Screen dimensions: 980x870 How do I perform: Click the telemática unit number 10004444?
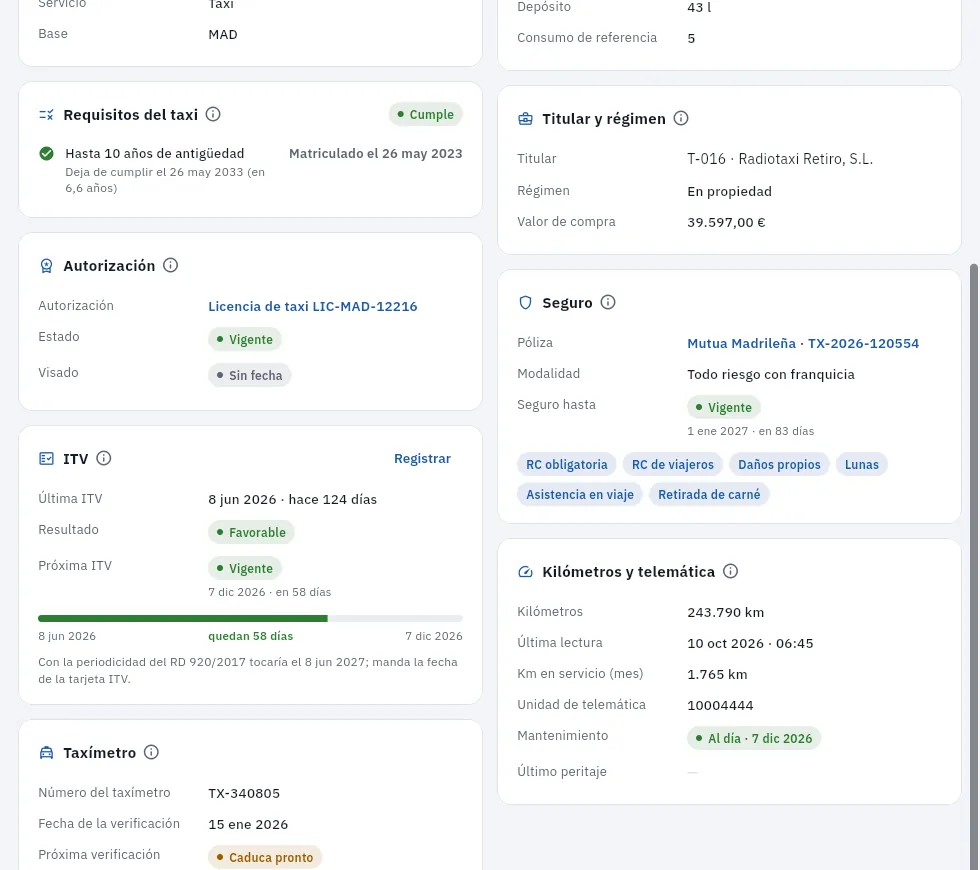720,706
